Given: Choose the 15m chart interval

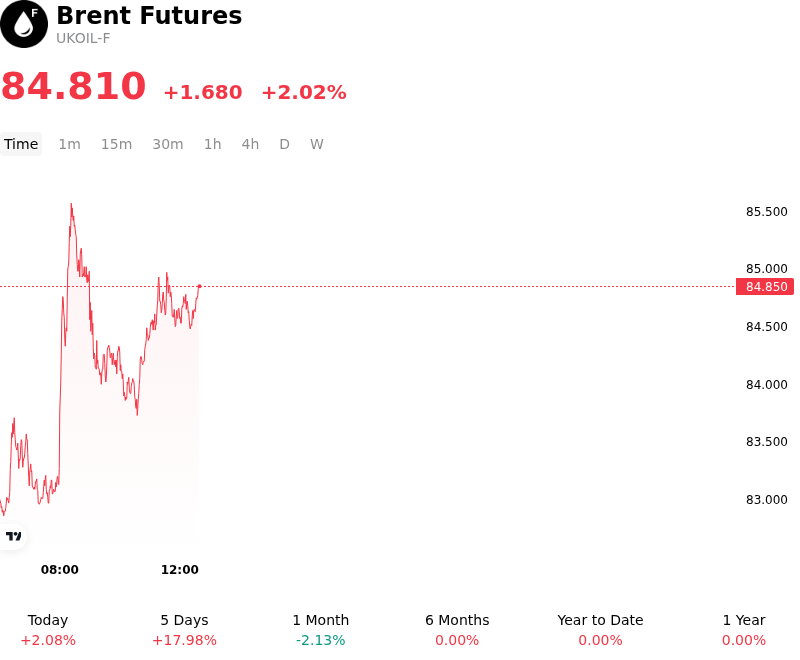Looking at the screenshot, I should point(116,144).
